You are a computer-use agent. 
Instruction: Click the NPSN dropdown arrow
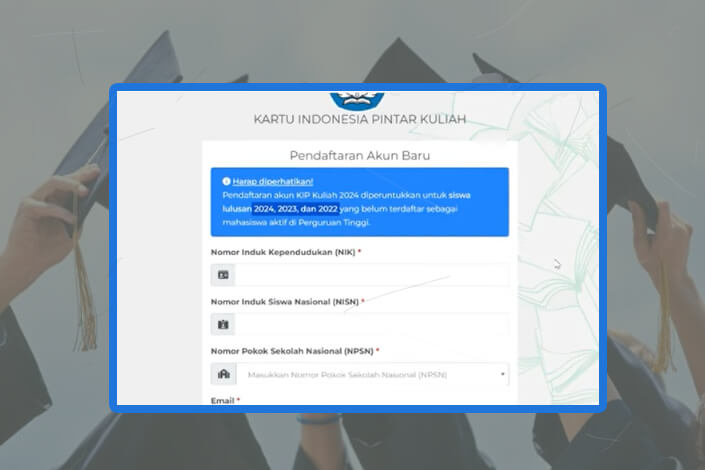pos(502,374)
